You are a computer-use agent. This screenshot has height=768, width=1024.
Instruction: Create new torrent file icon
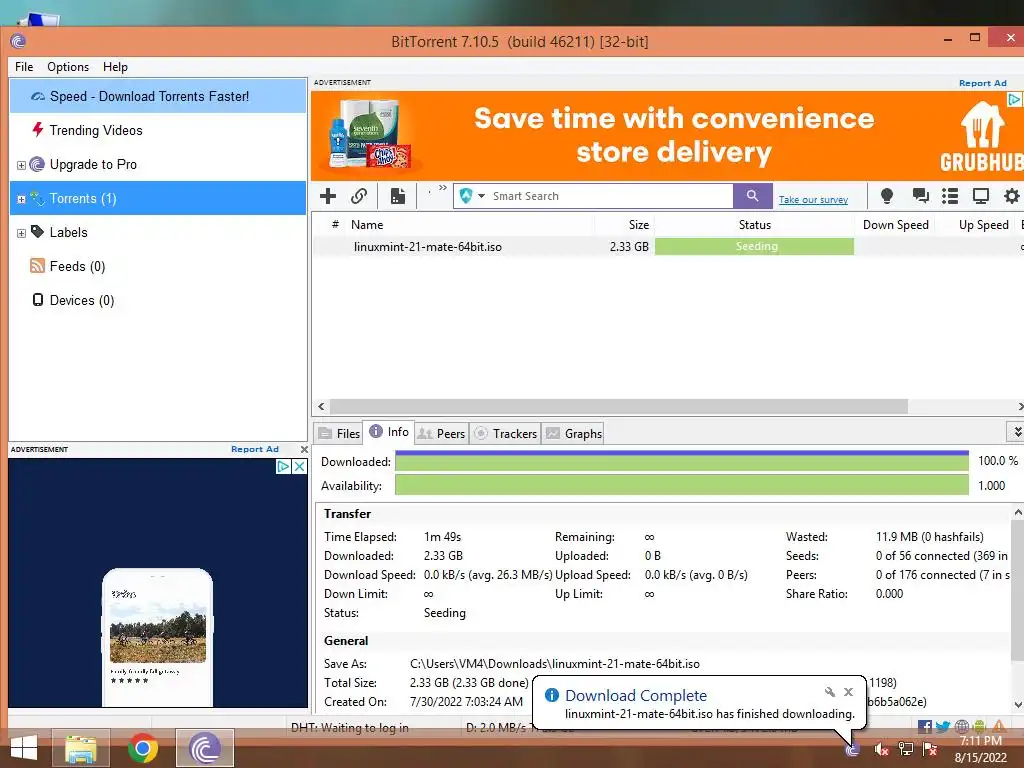(x=397, y=196)
